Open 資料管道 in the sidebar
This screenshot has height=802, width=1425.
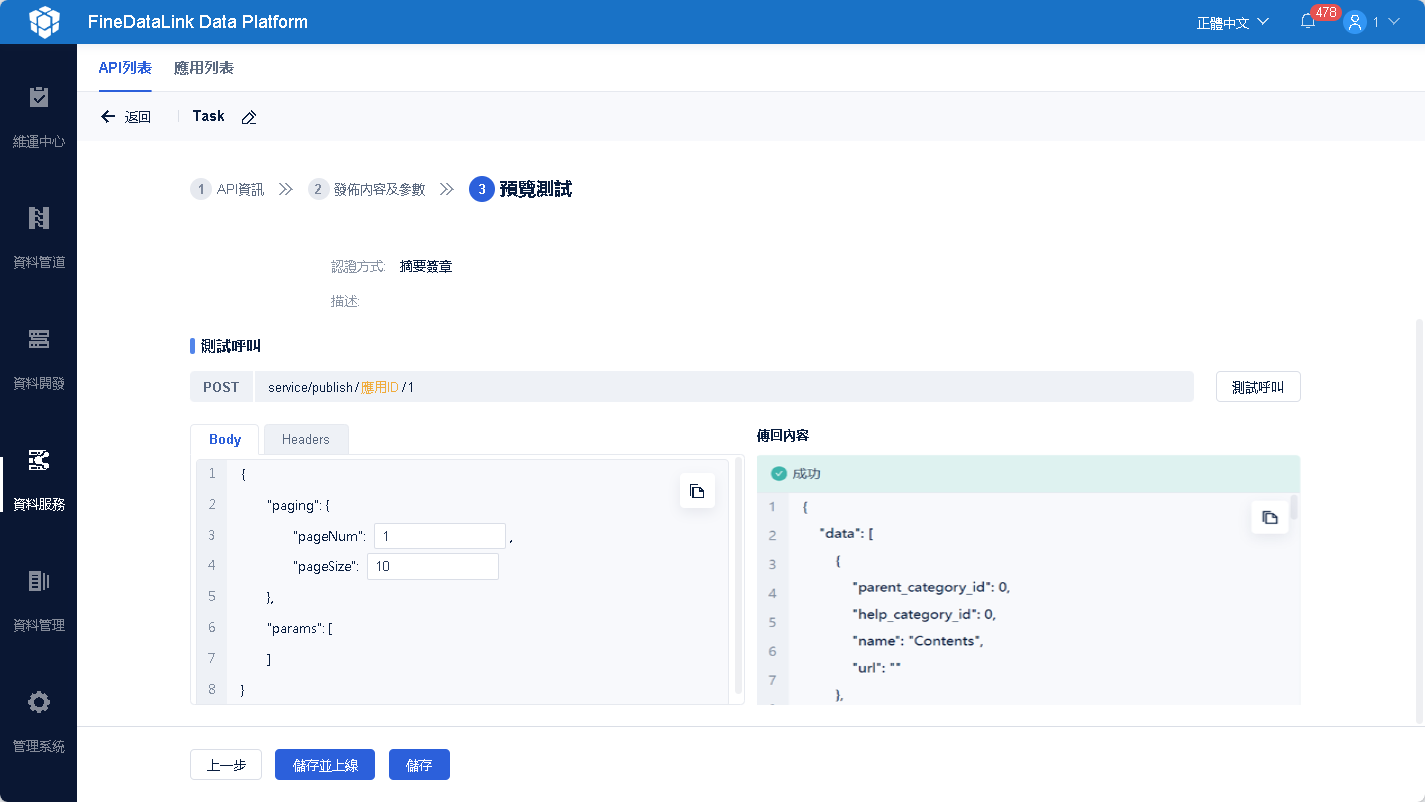click(x=39, y=238)
